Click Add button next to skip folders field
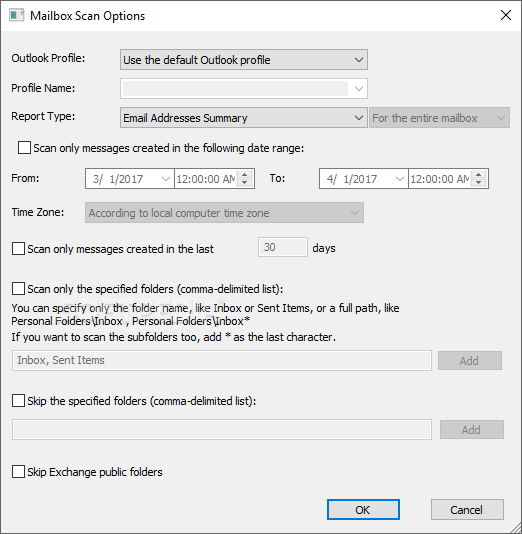Image resolution: width=522 pixels, height=534 pixels. pos(472,430)
